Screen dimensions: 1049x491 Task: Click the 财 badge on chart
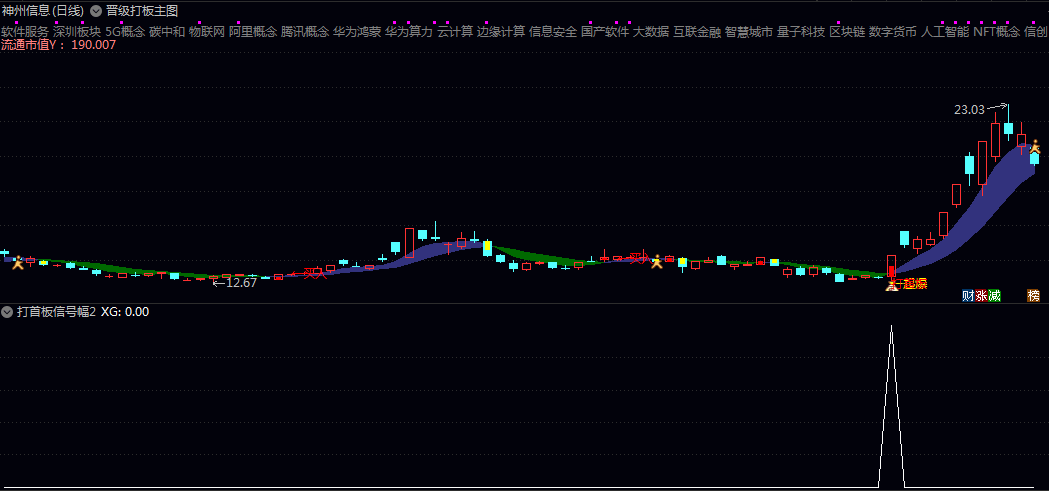[967, 296]
